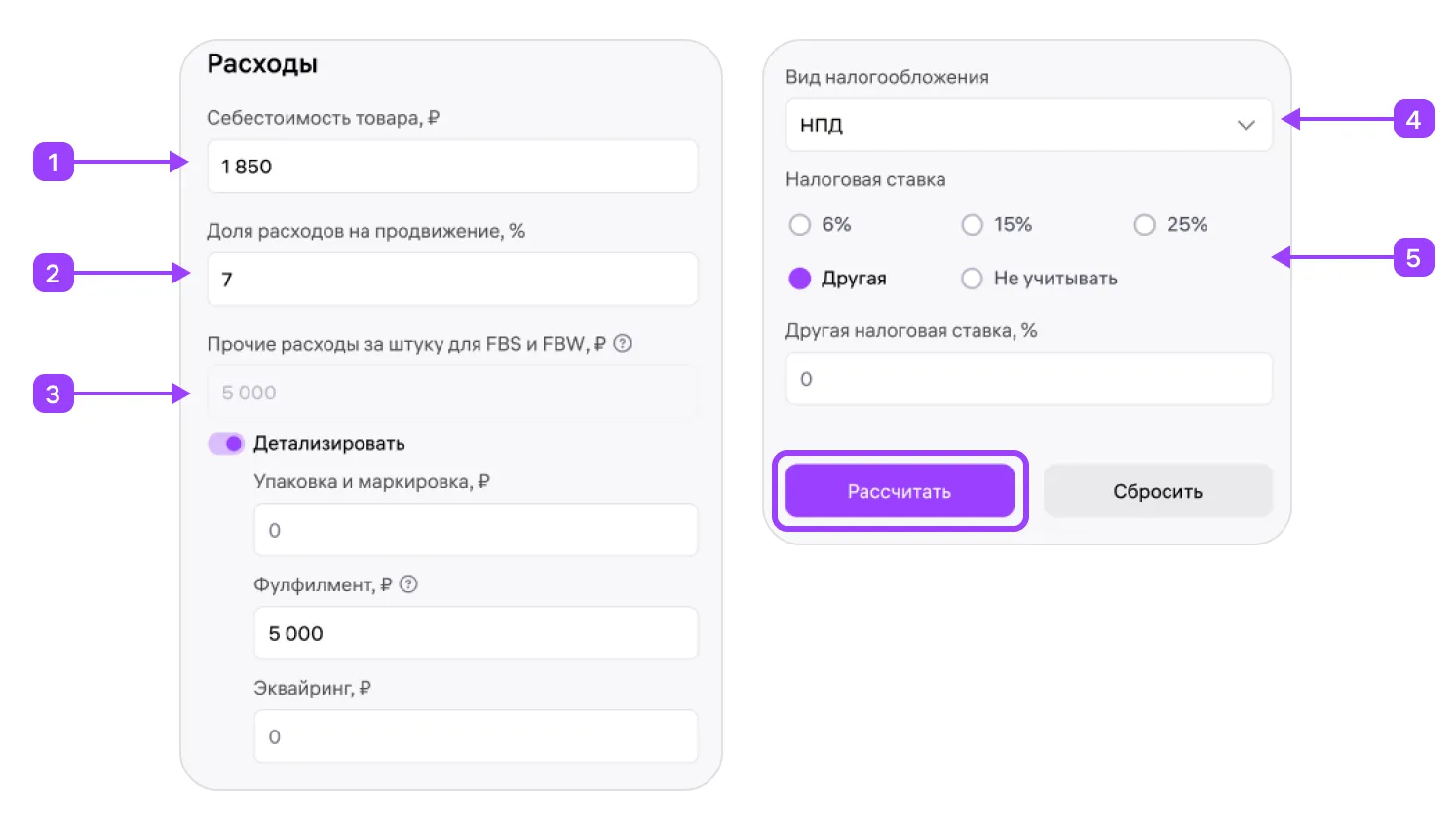Screen dimensions: 1456x826
Task: Focus the Доля расходов на продвижение field
Action: [452, 280]
